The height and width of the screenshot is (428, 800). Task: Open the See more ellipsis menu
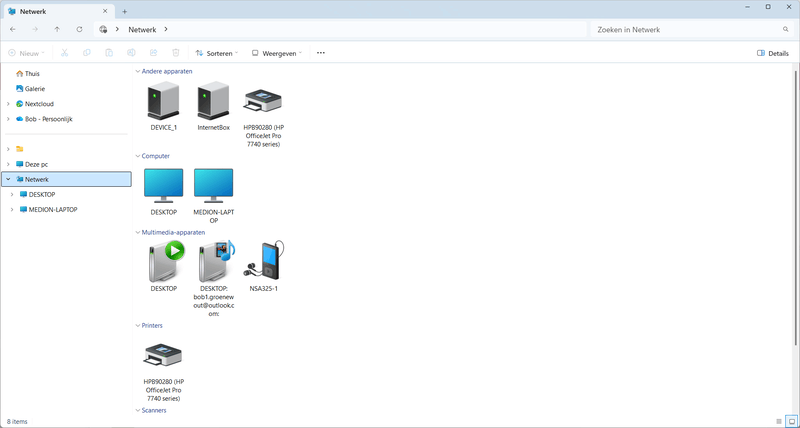[x=320, y=53]
